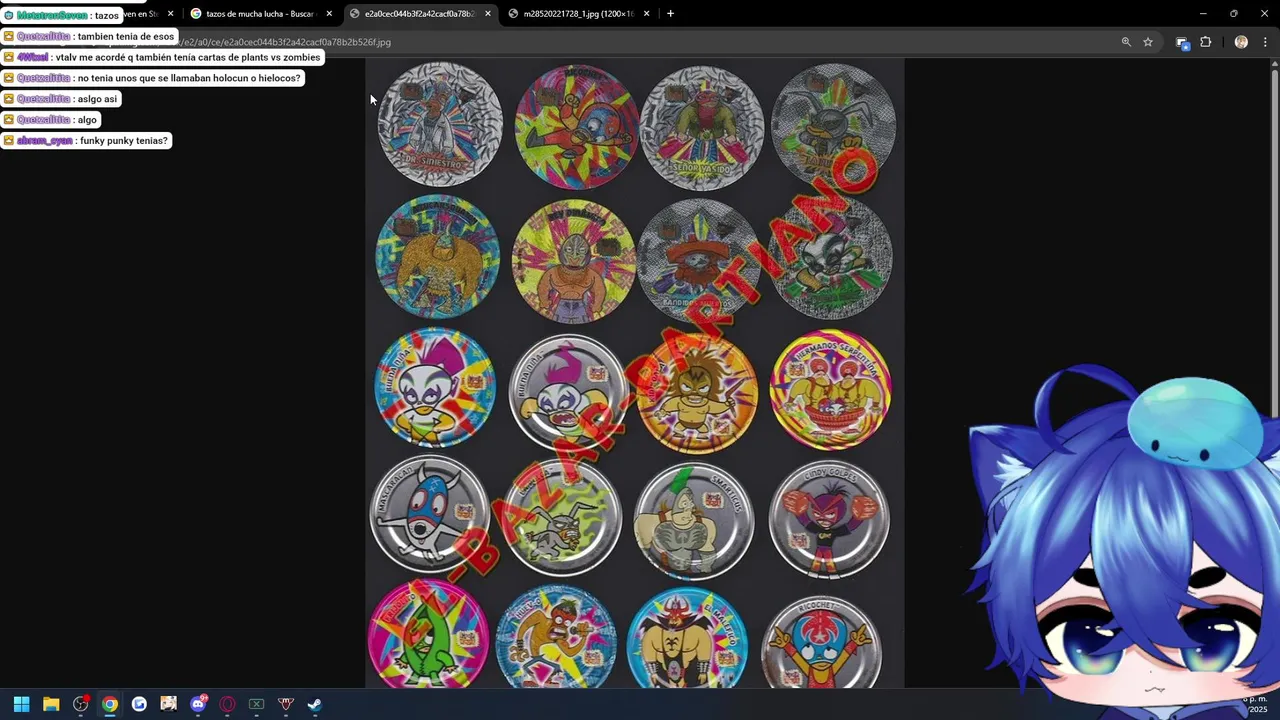Open the Windows Start menu
Screen dimensions: 1280x720
coord(21,704)
